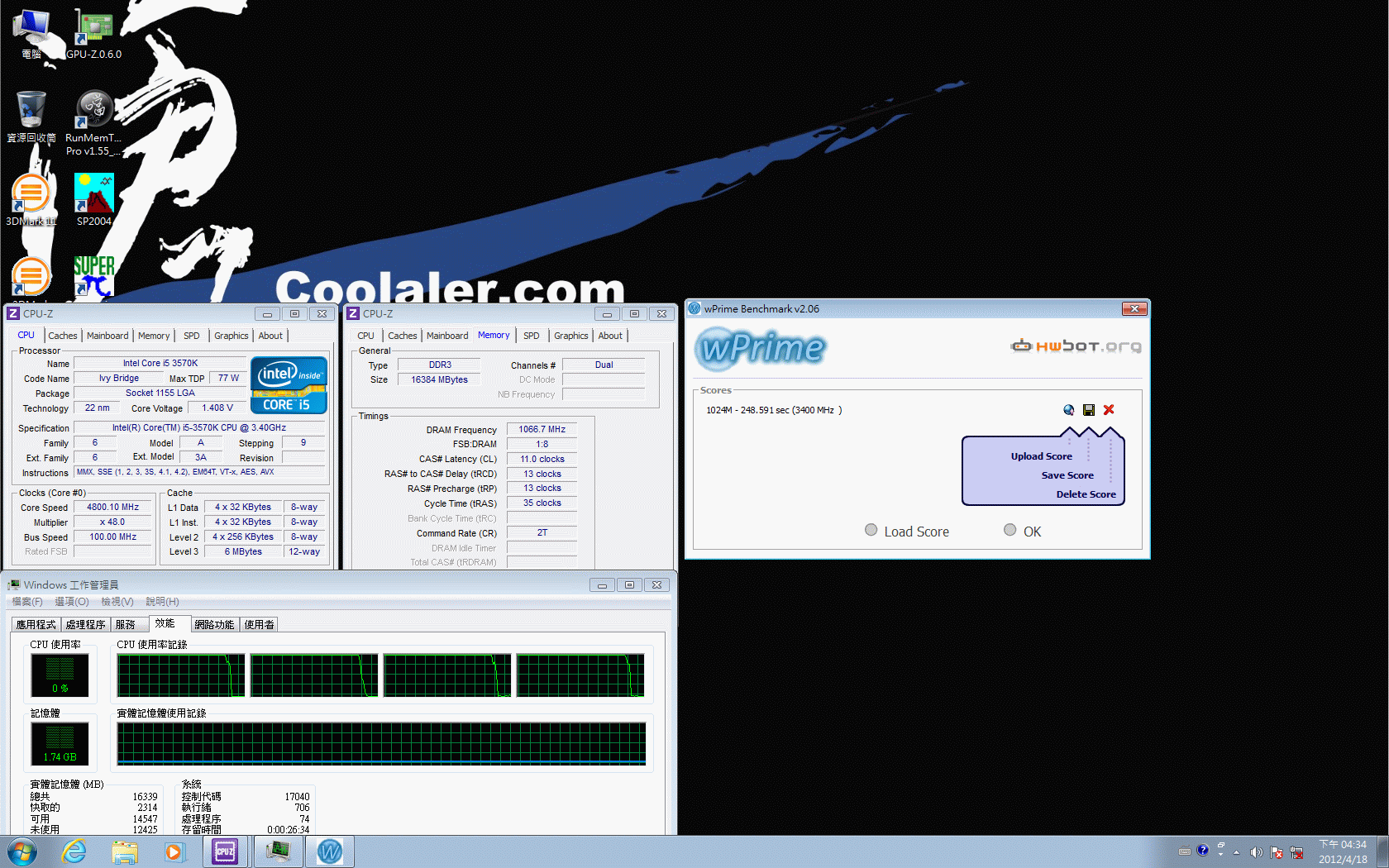Open the network status tray icon
Viewport: 1389px width, 868px height.
(x=1296, y=852)
